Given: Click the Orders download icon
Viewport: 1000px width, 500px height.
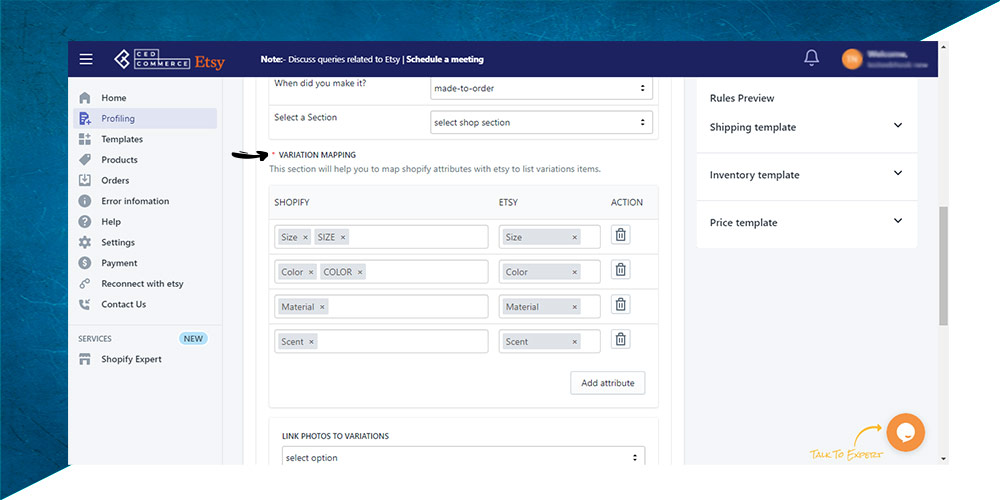Looking at the screenshot, I should pyautogui.click(x=85, y=180).
